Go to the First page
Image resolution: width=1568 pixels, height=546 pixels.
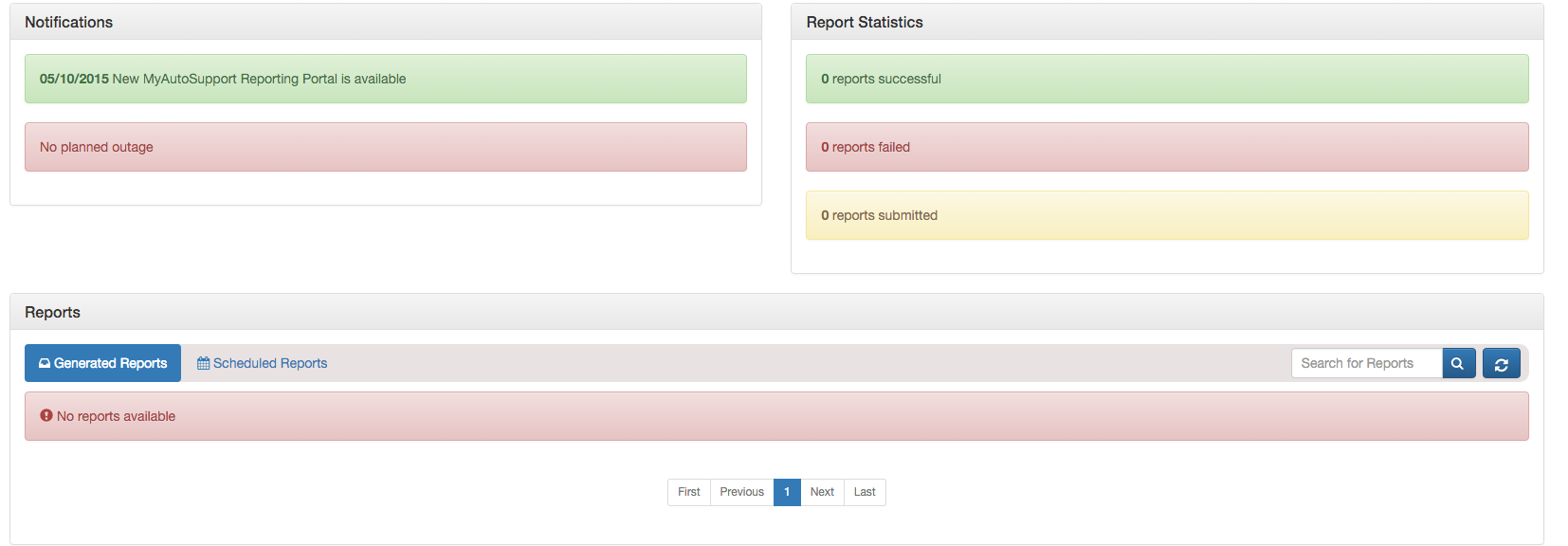(689, 492)
